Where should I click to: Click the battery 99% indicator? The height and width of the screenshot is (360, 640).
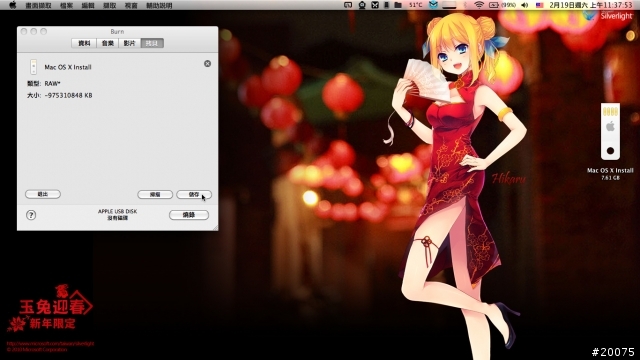(x=502, y=5)
